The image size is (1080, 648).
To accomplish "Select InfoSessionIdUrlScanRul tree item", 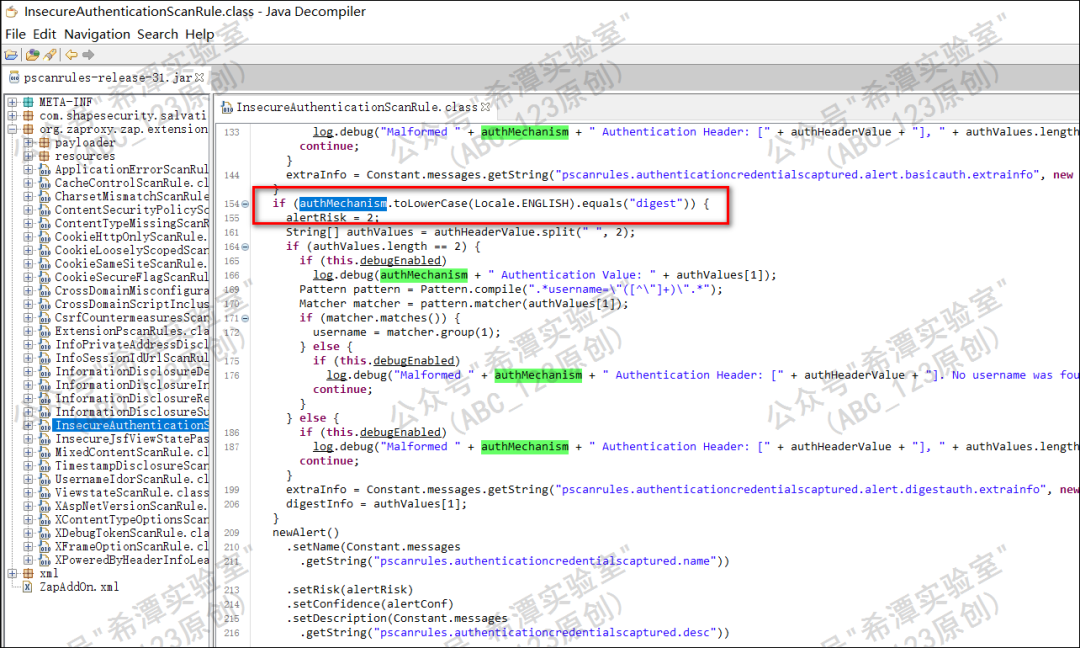I will [x=131, y=358].
